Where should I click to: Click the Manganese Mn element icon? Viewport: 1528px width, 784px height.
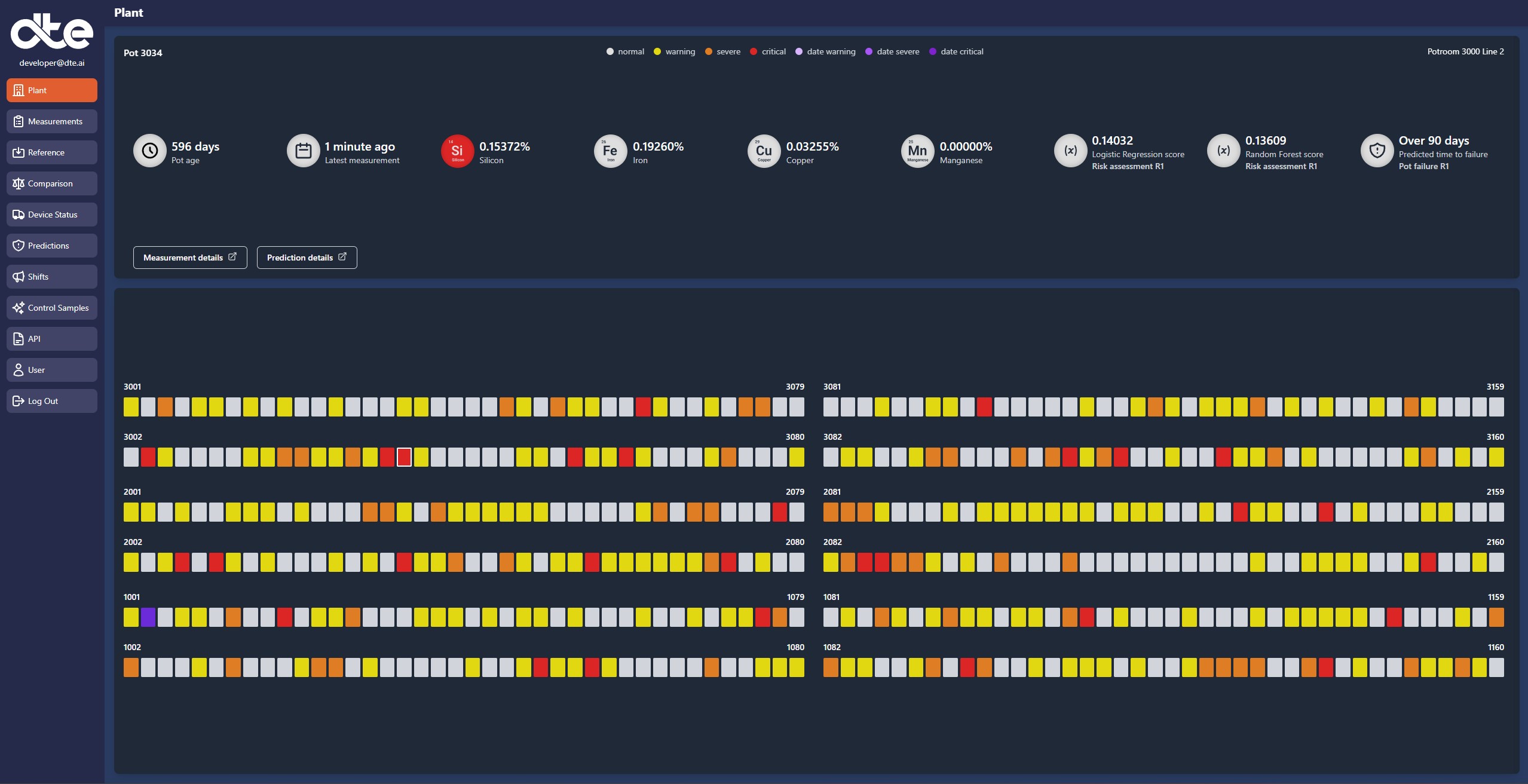917,151
